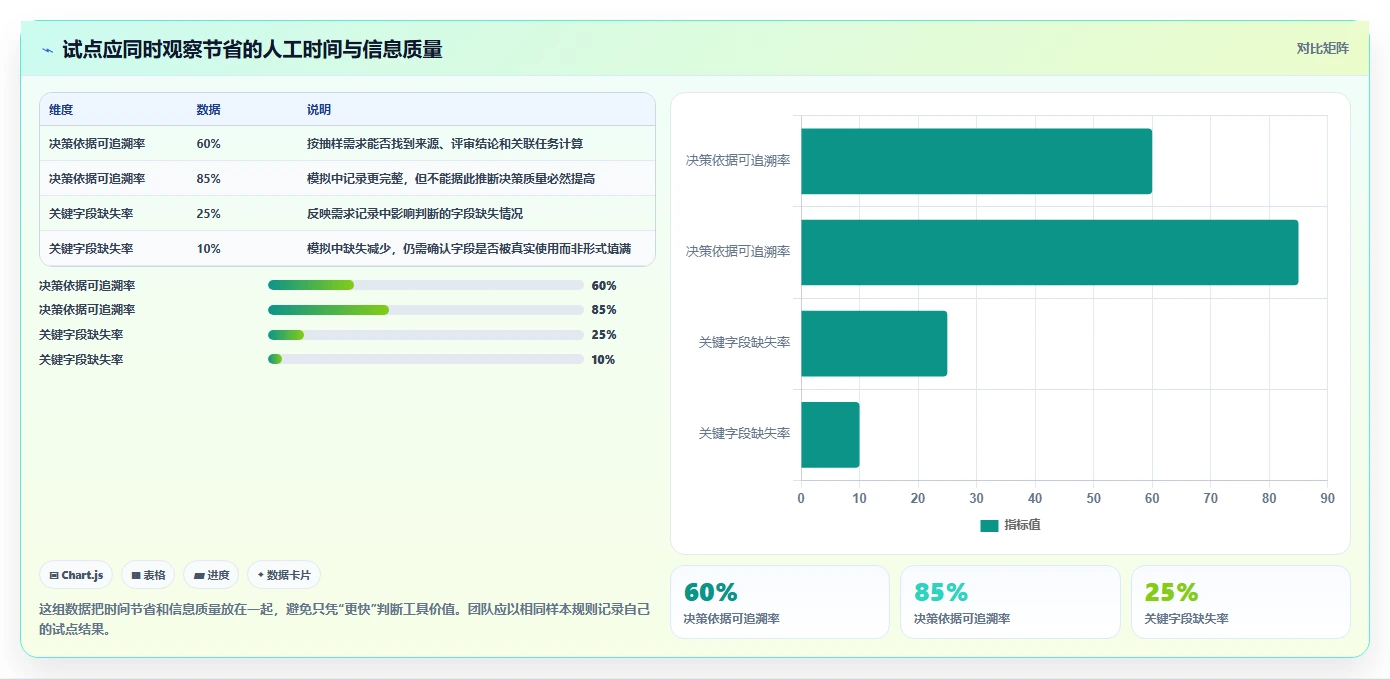Image resolution: width=1390 pixels, height=679 pixels.
Task: Click 决策依据可追溯率 in the table's 85% row
Action: coord(97,179)
